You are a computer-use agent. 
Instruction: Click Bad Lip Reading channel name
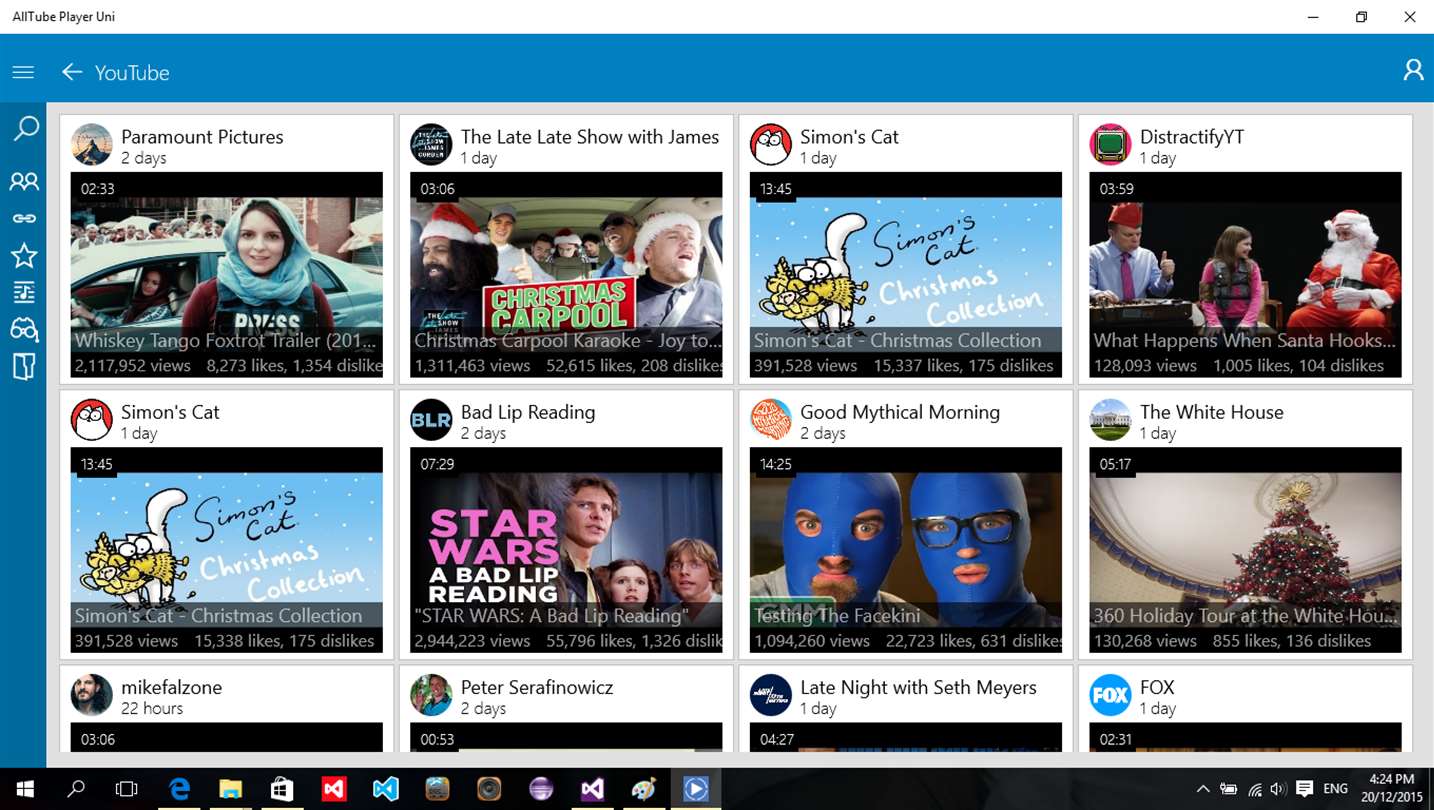coord(528,412)
